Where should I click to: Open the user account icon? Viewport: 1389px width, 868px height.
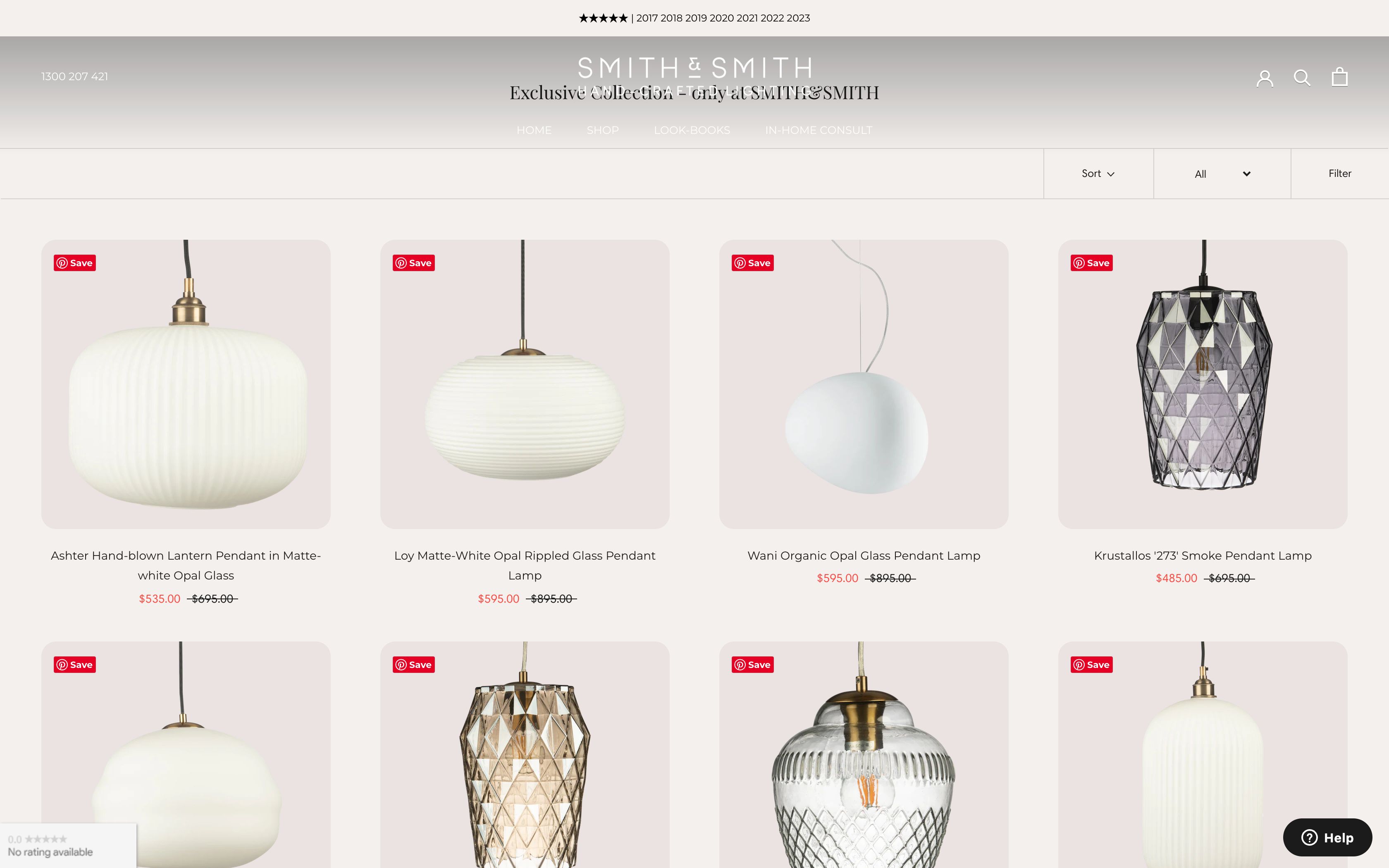[1265, 78]
